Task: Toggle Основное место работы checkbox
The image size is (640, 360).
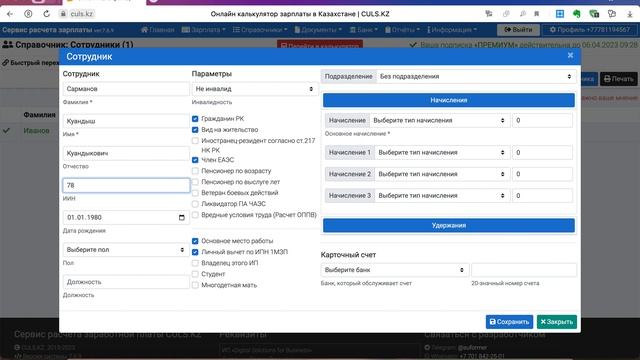Action: pos(195,241)
